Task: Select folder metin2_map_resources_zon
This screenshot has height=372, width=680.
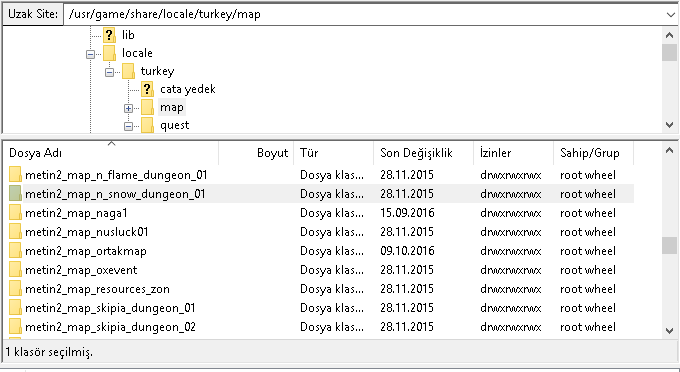Action: 97,289
